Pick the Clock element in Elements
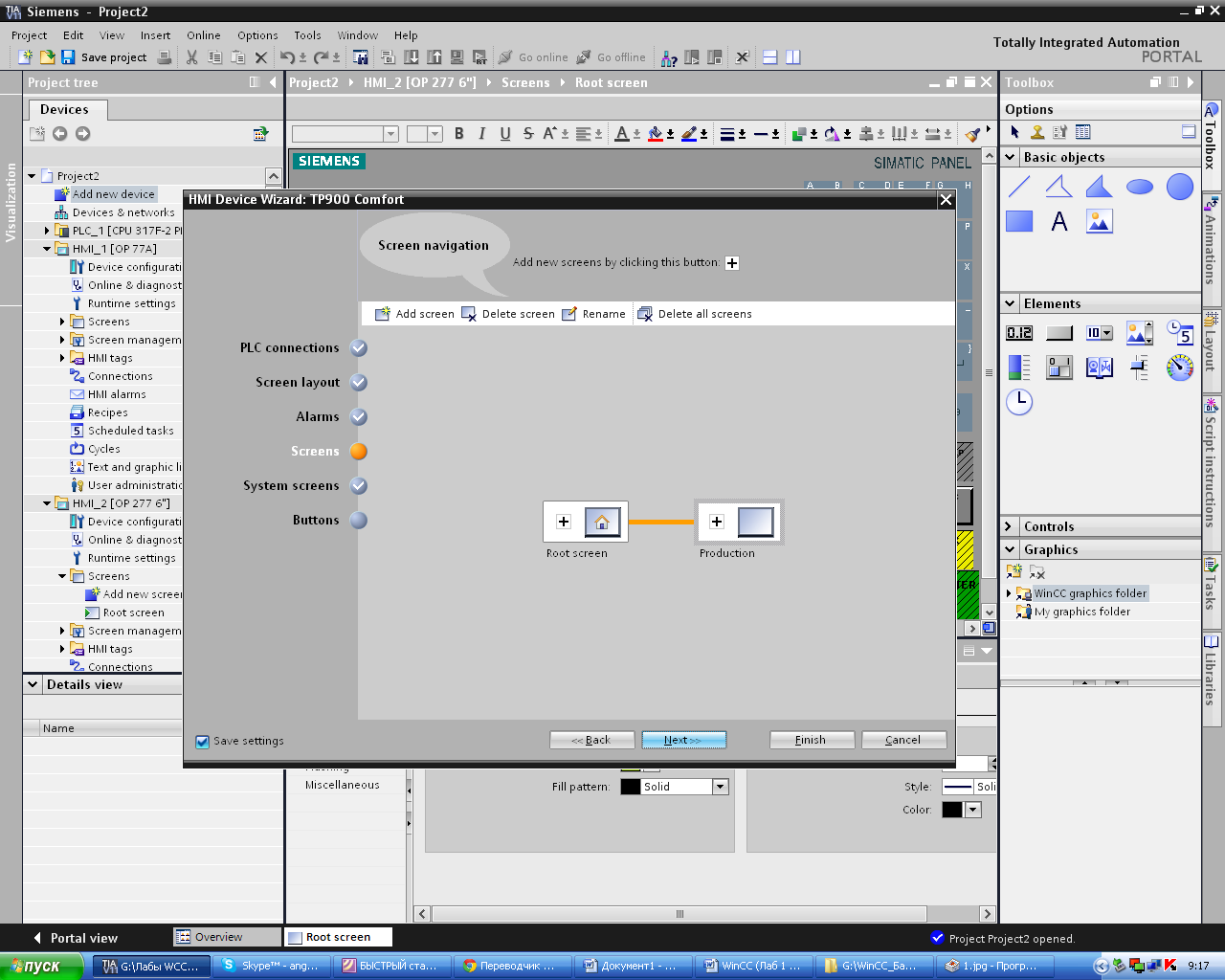Viewport: 1225px width, 980px height. click(1019, 402)
